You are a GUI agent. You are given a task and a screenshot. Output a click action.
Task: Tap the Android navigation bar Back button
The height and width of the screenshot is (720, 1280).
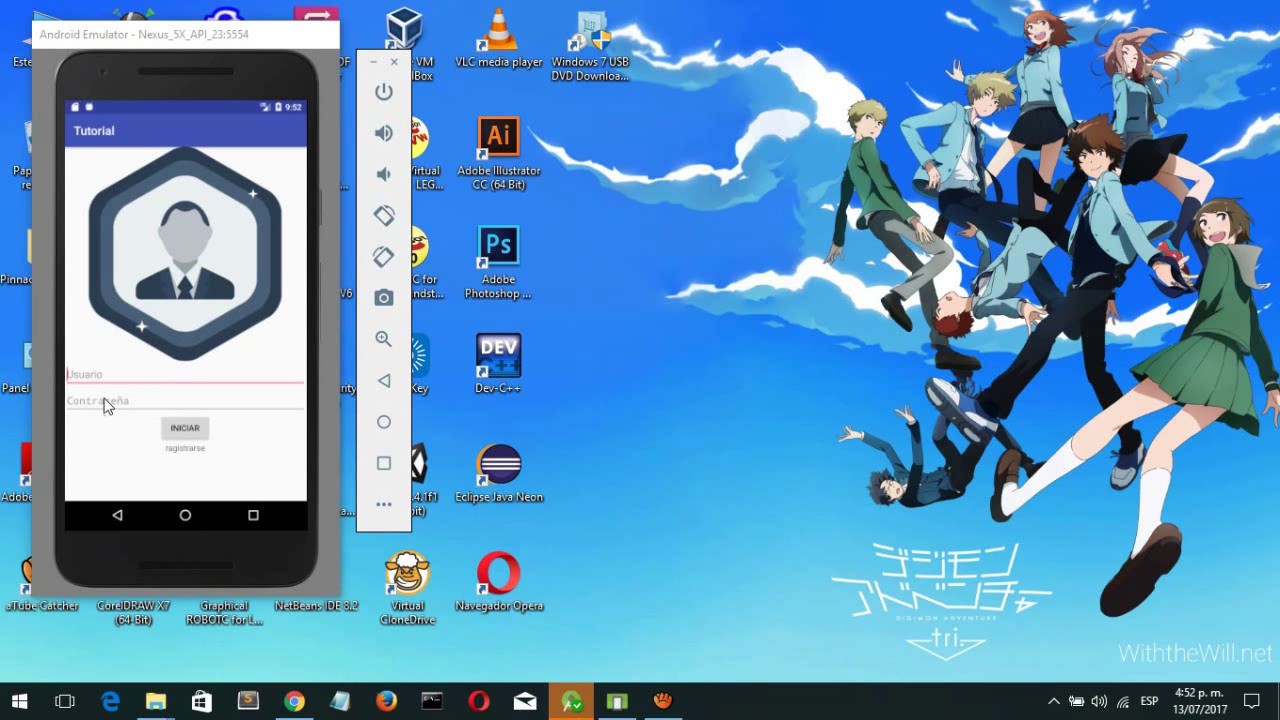[x=117, y=515]
